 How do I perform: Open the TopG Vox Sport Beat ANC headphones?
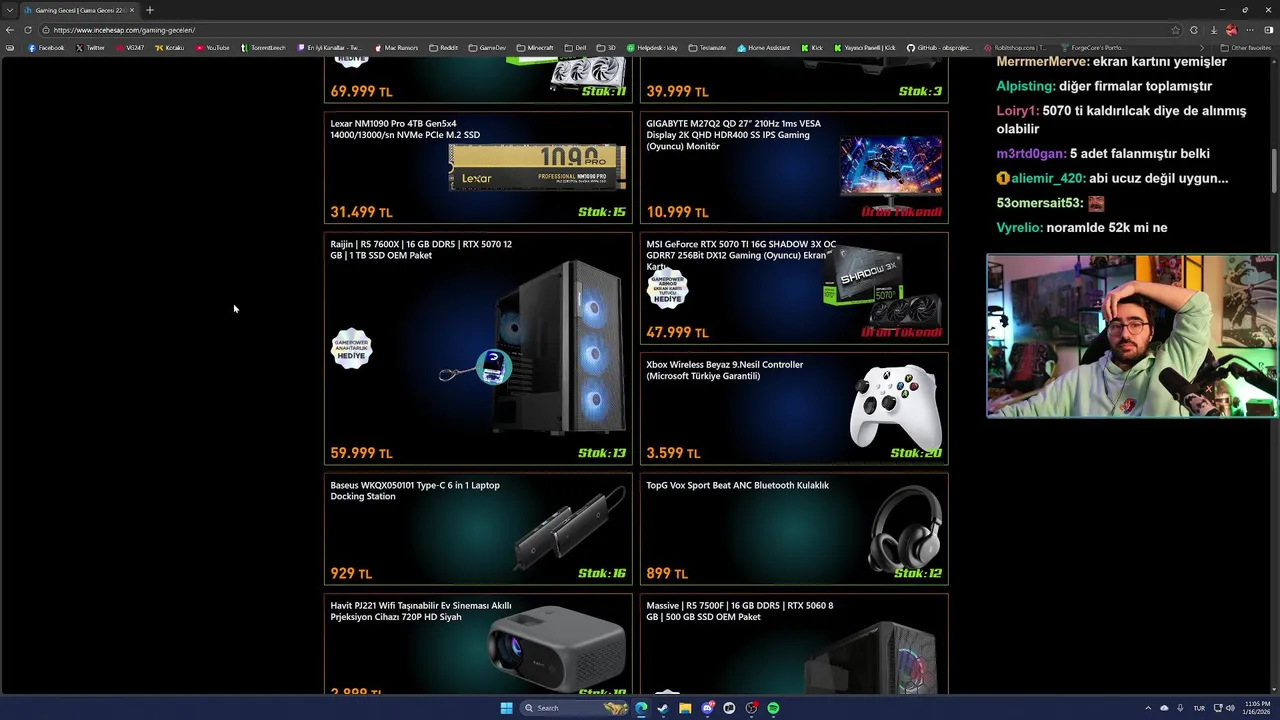[x=794, y=528]
